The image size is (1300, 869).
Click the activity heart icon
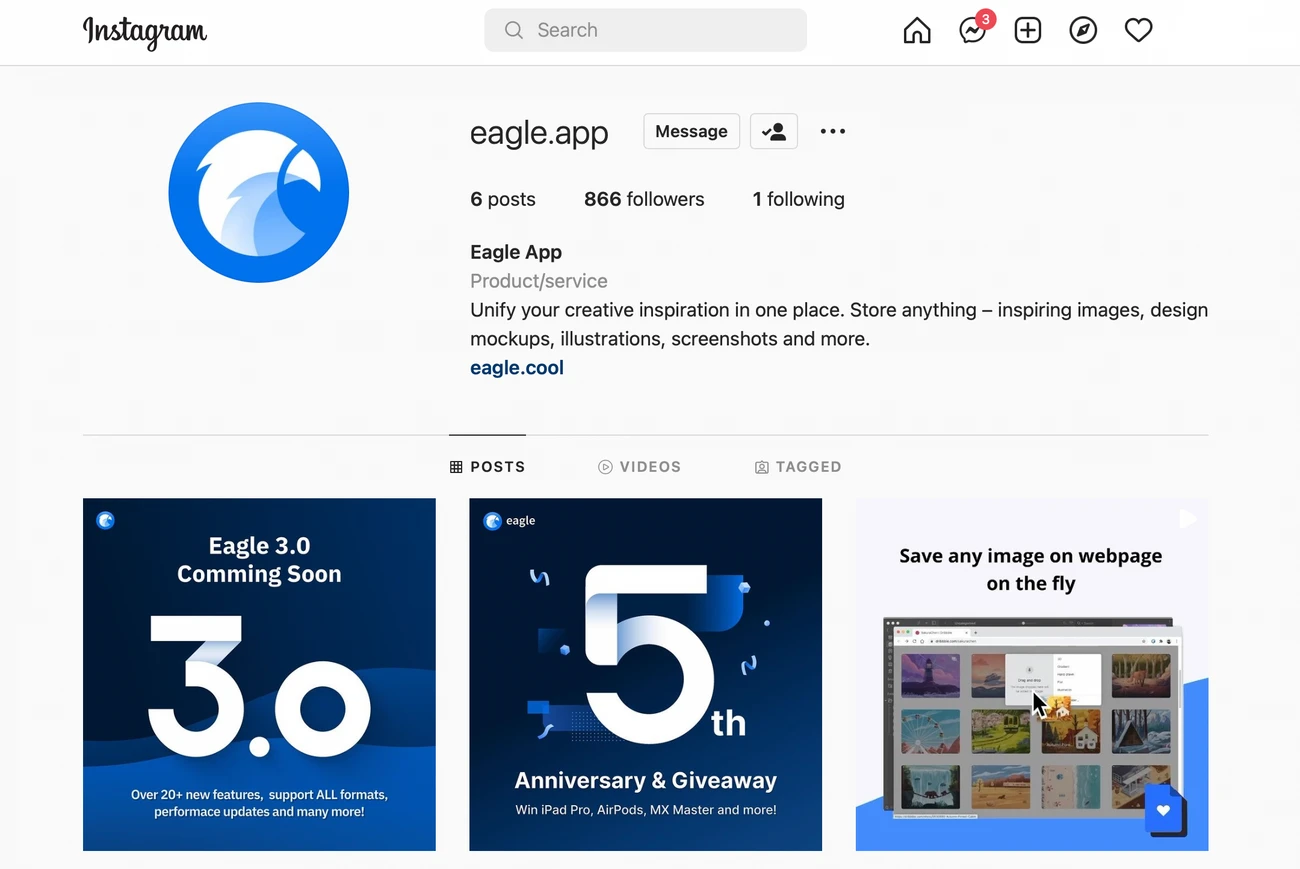point(1138,30)
